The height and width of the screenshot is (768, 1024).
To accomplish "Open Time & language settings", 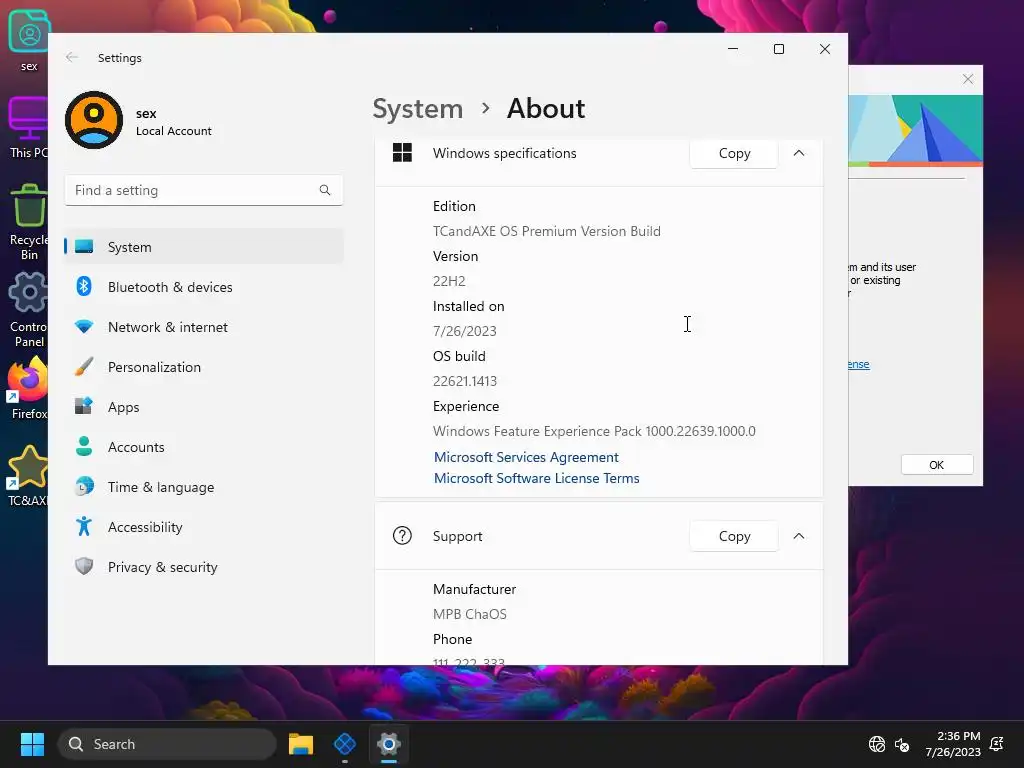I will point(204,487).
